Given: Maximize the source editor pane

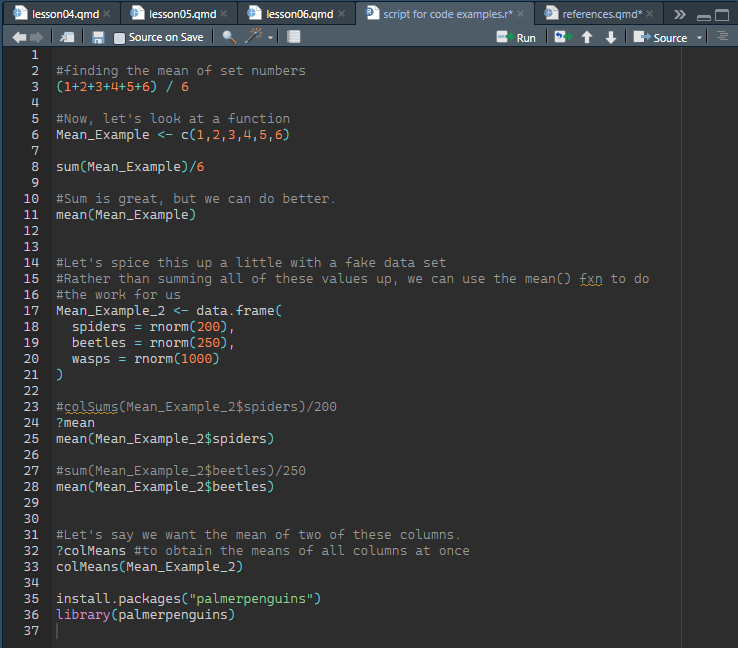Looking at the screenshot, I should coord(722,14).
